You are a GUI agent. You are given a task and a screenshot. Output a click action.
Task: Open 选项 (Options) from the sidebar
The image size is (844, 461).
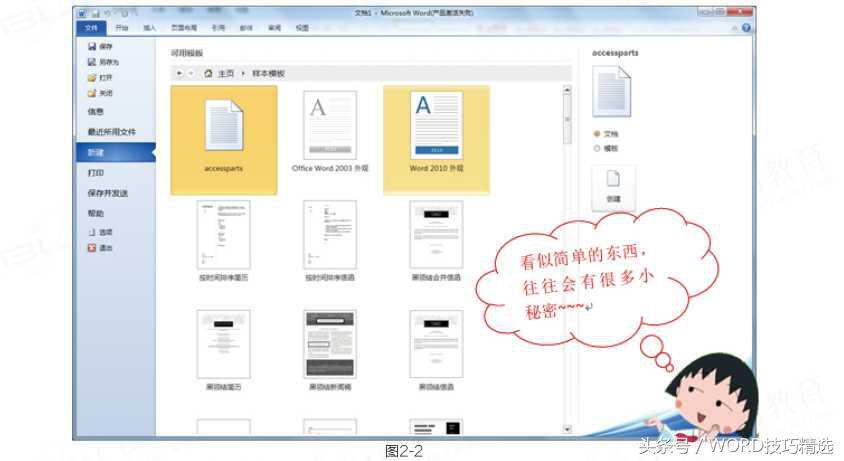pyautogui.click(x=101, y=232)
